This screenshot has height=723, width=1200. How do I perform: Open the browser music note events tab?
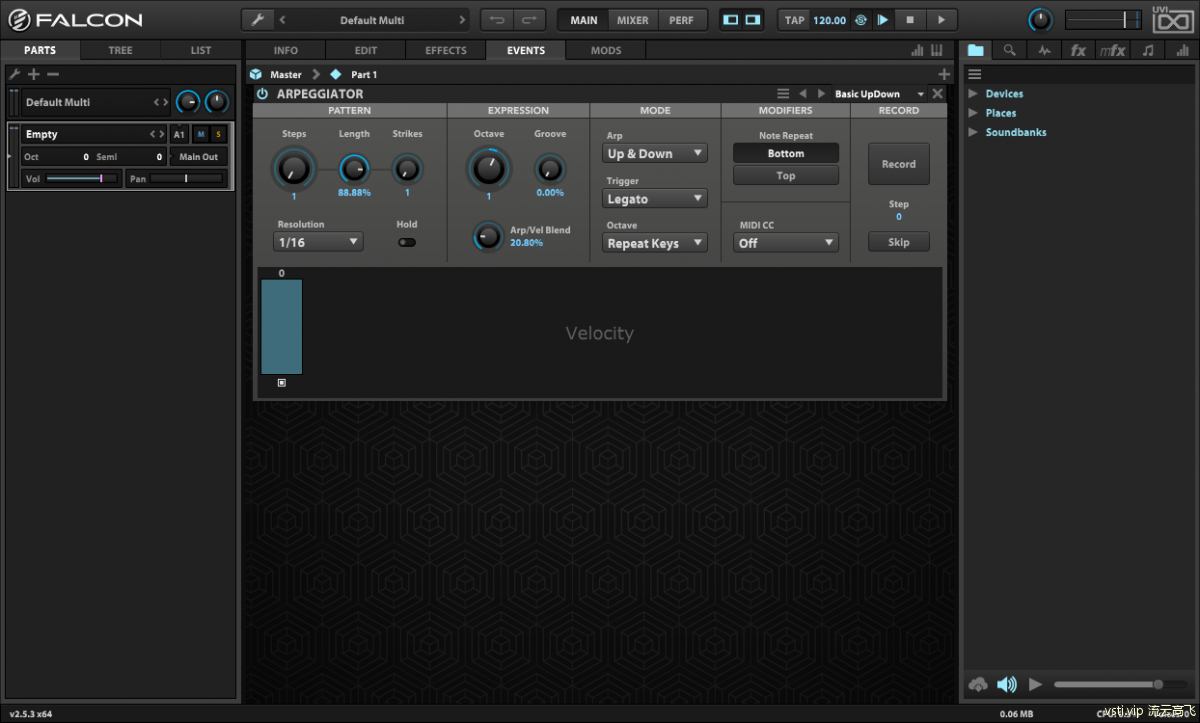(1147, 50)
